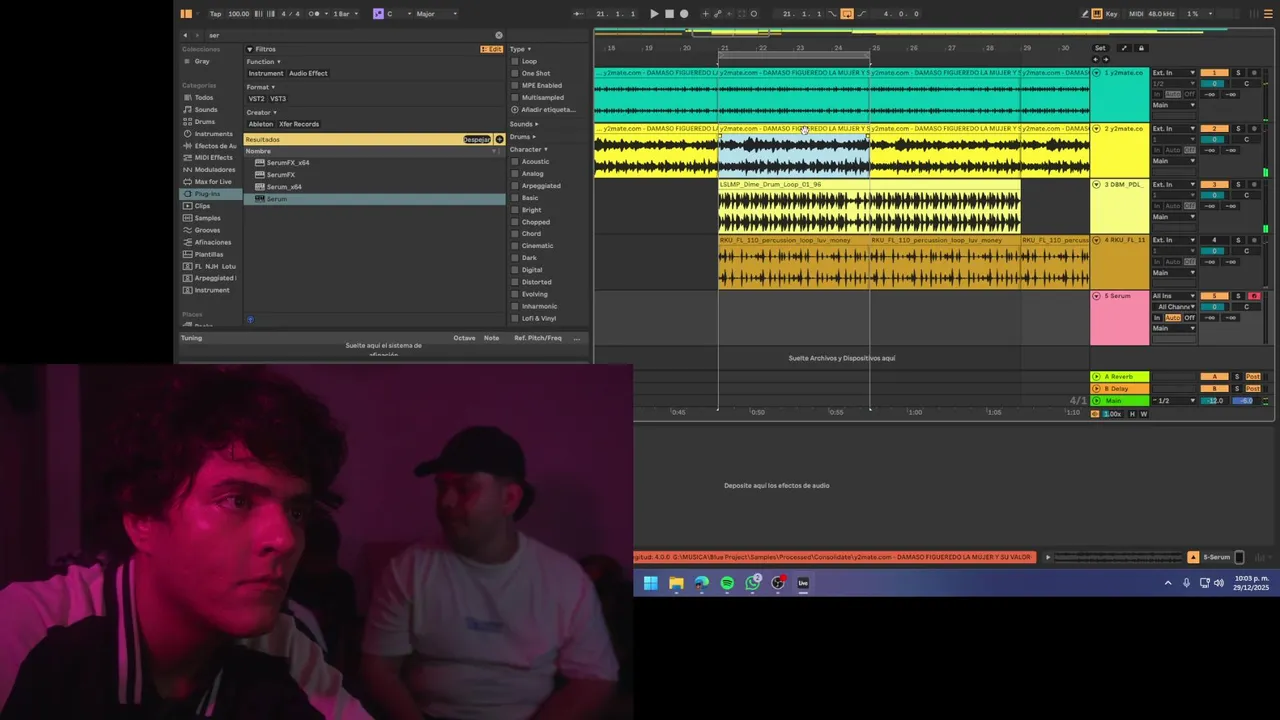Select the highlighted Serum result
The width and height of the screenshot is (1280, 720).
[375, 199]
